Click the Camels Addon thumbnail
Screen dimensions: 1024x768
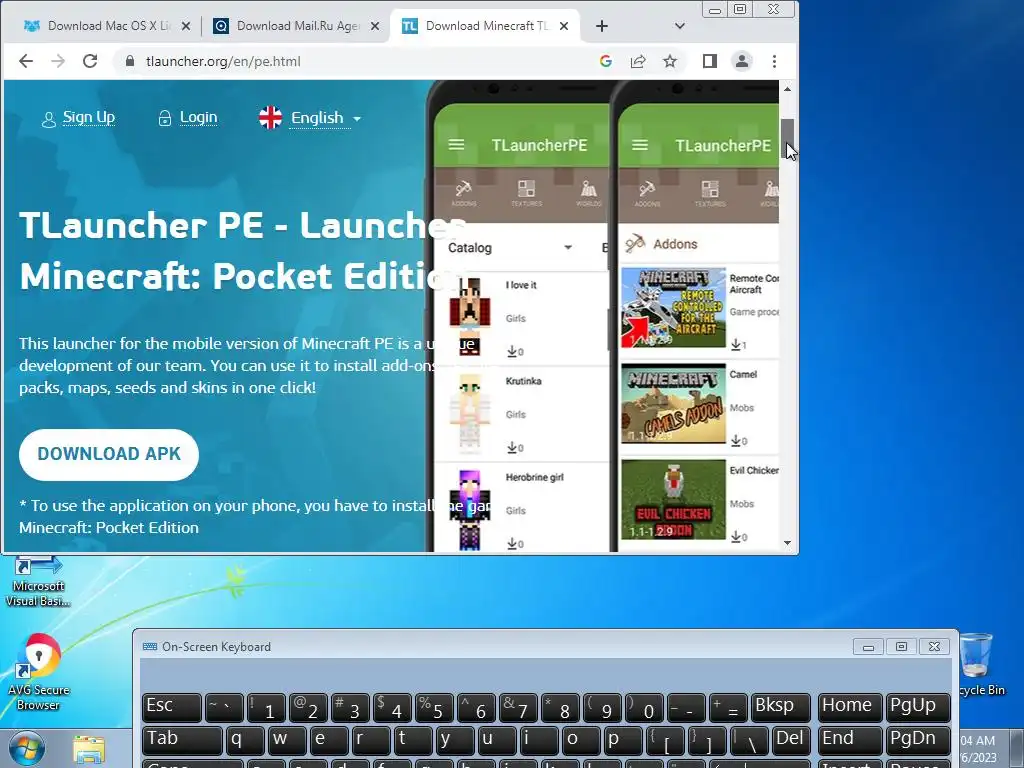pos(673,404)
